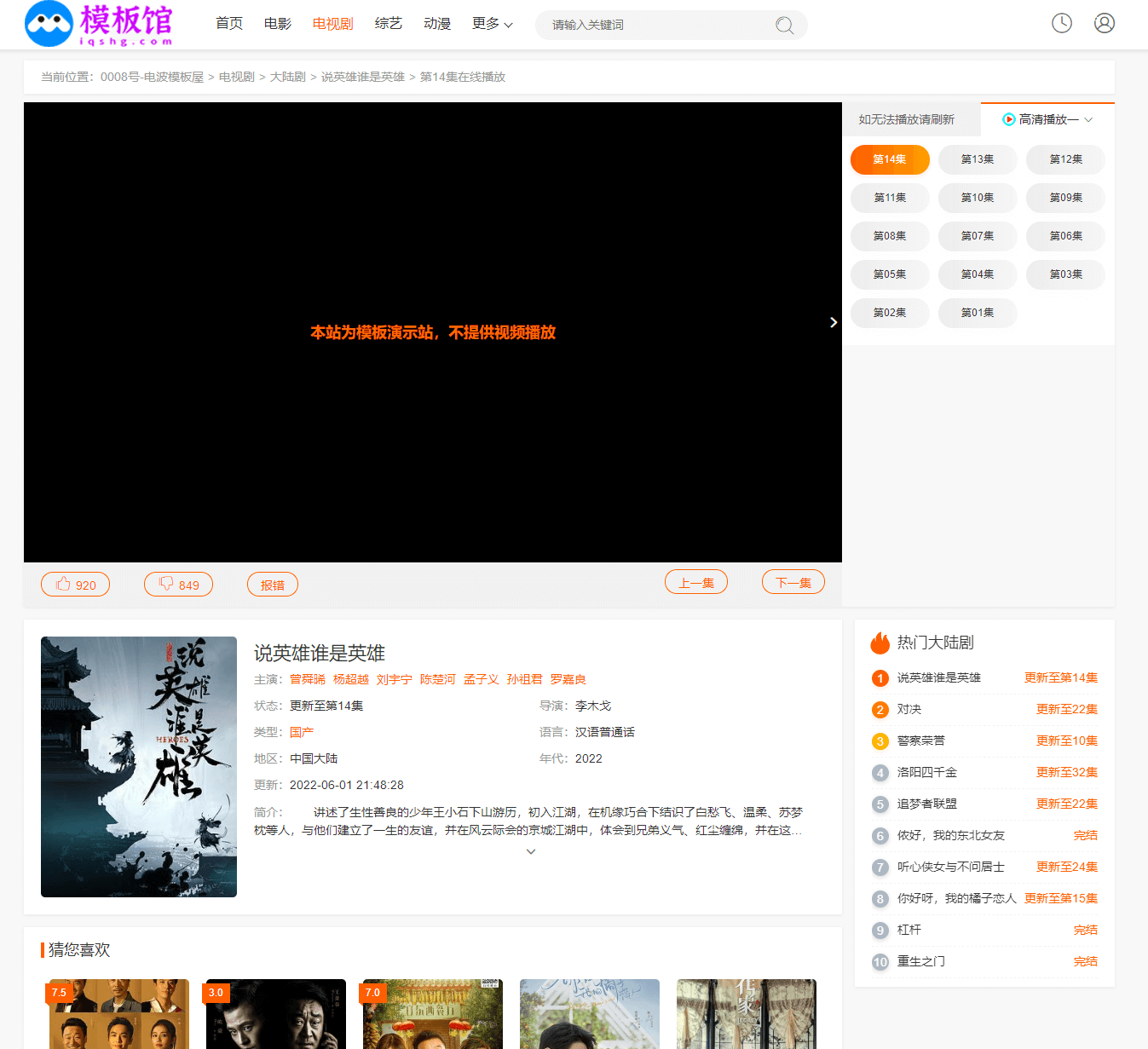Click the play icon beside 高清播放一
The width and height of the screenshot is (1148, 1049).
[x=1008, y=119]
